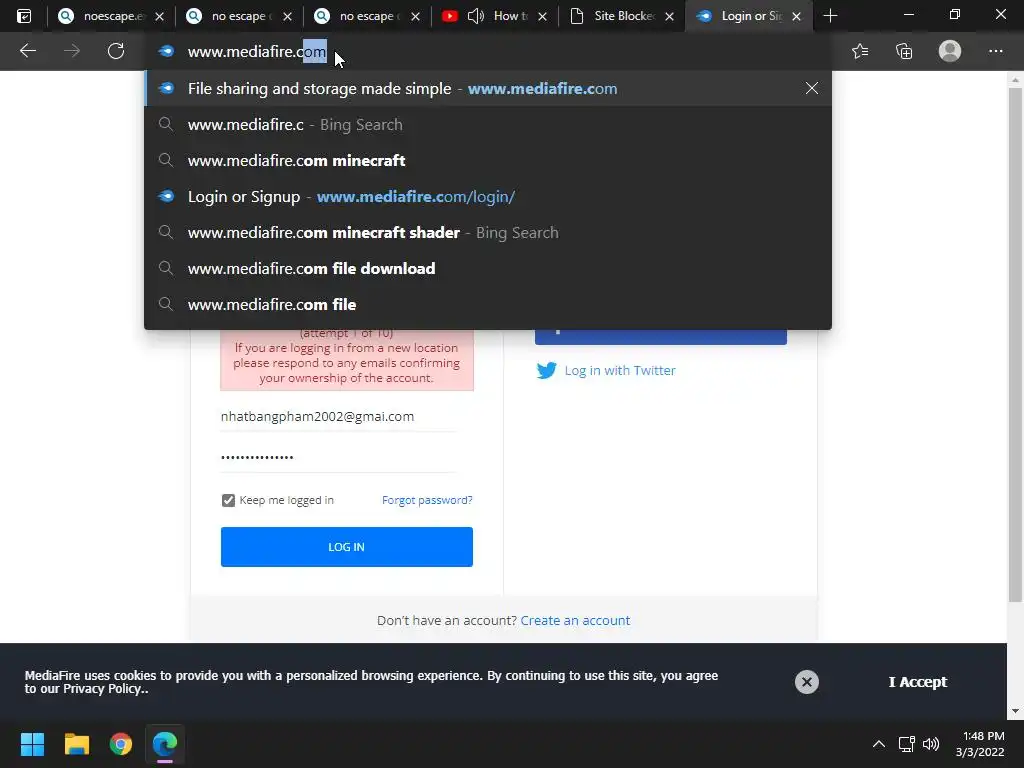Click the blue LOG IN button
Image resolution: width=1024 pixels, height=768 pixels.
click(x=347, y=547)
